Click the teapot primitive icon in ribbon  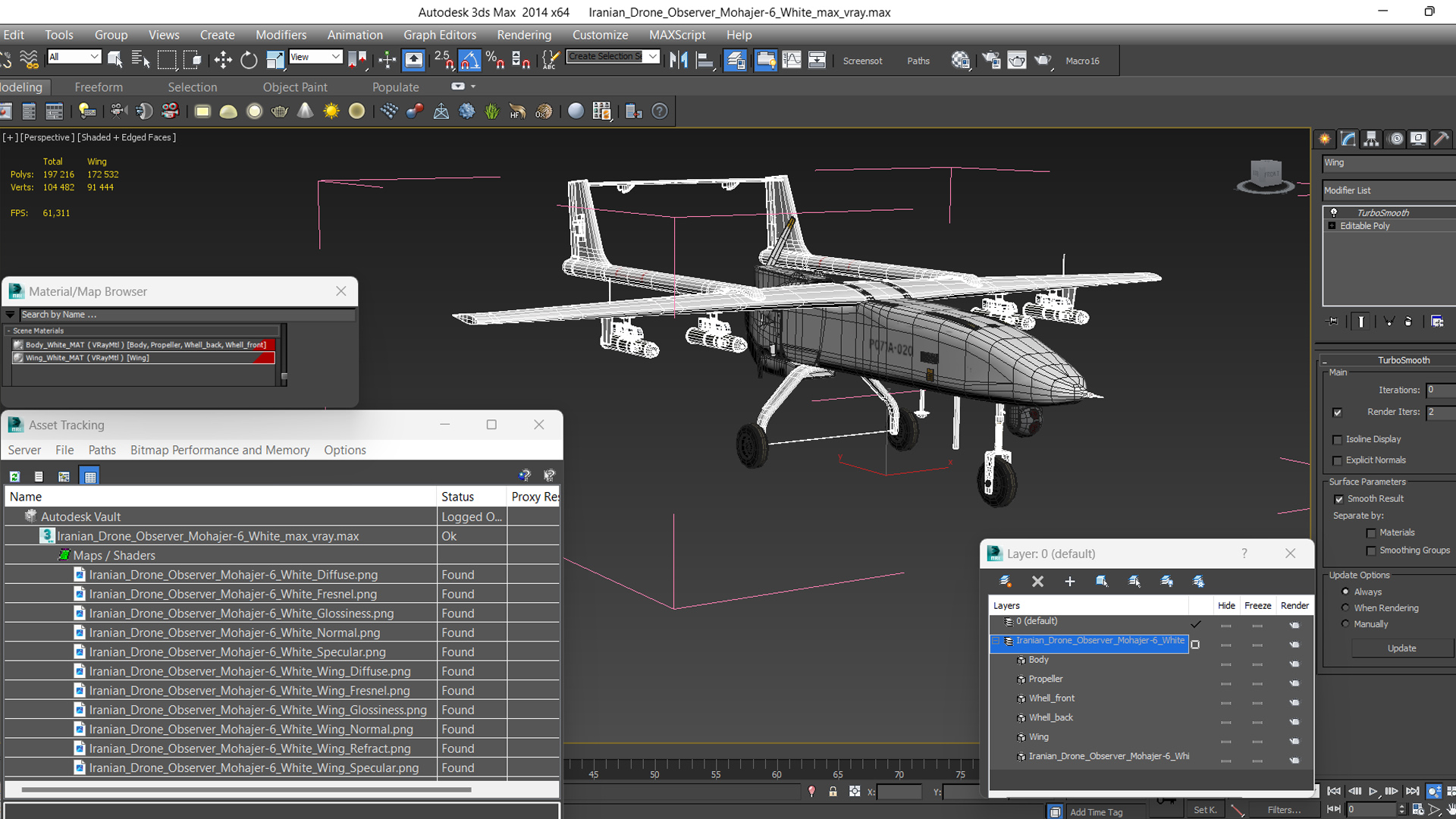[x=279, y=111]
